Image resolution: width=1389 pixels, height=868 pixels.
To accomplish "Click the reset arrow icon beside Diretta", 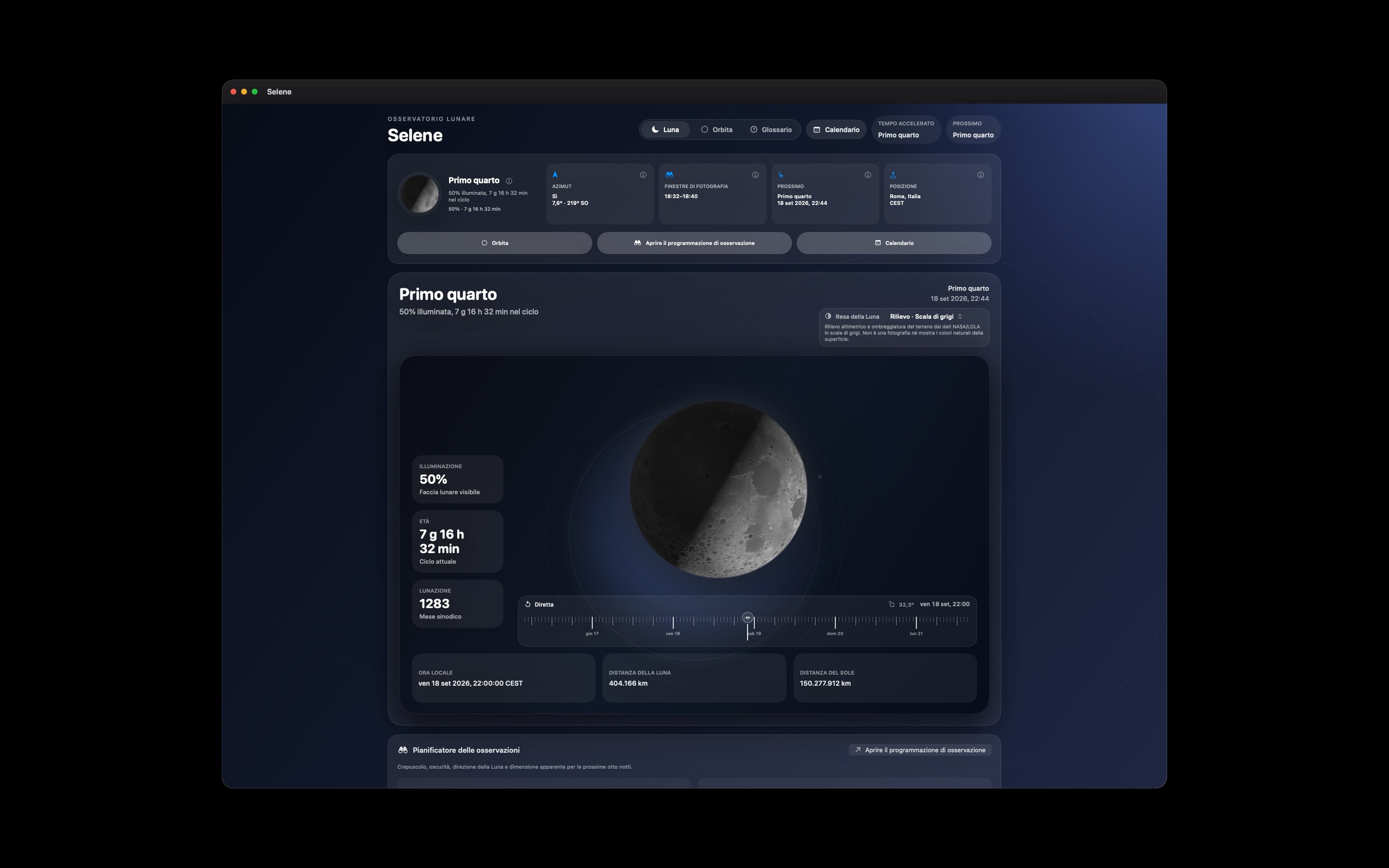I will coord(528,604).
